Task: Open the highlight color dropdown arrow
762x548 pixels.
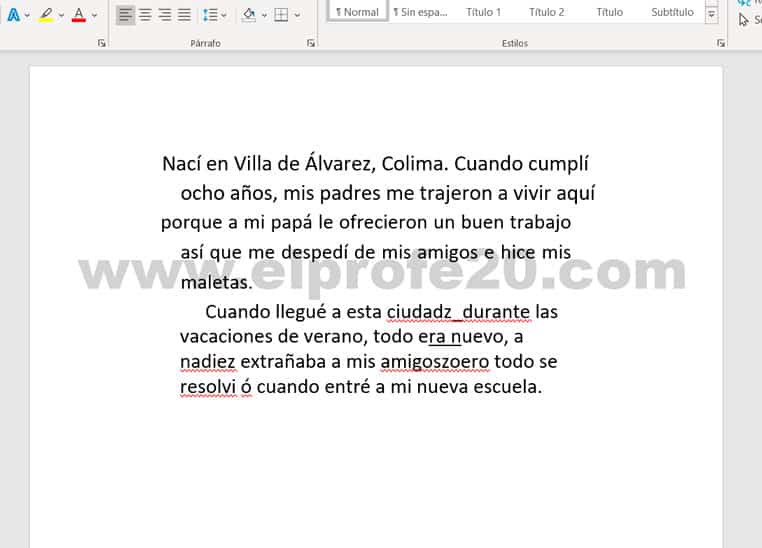Action: pos(61,15)
